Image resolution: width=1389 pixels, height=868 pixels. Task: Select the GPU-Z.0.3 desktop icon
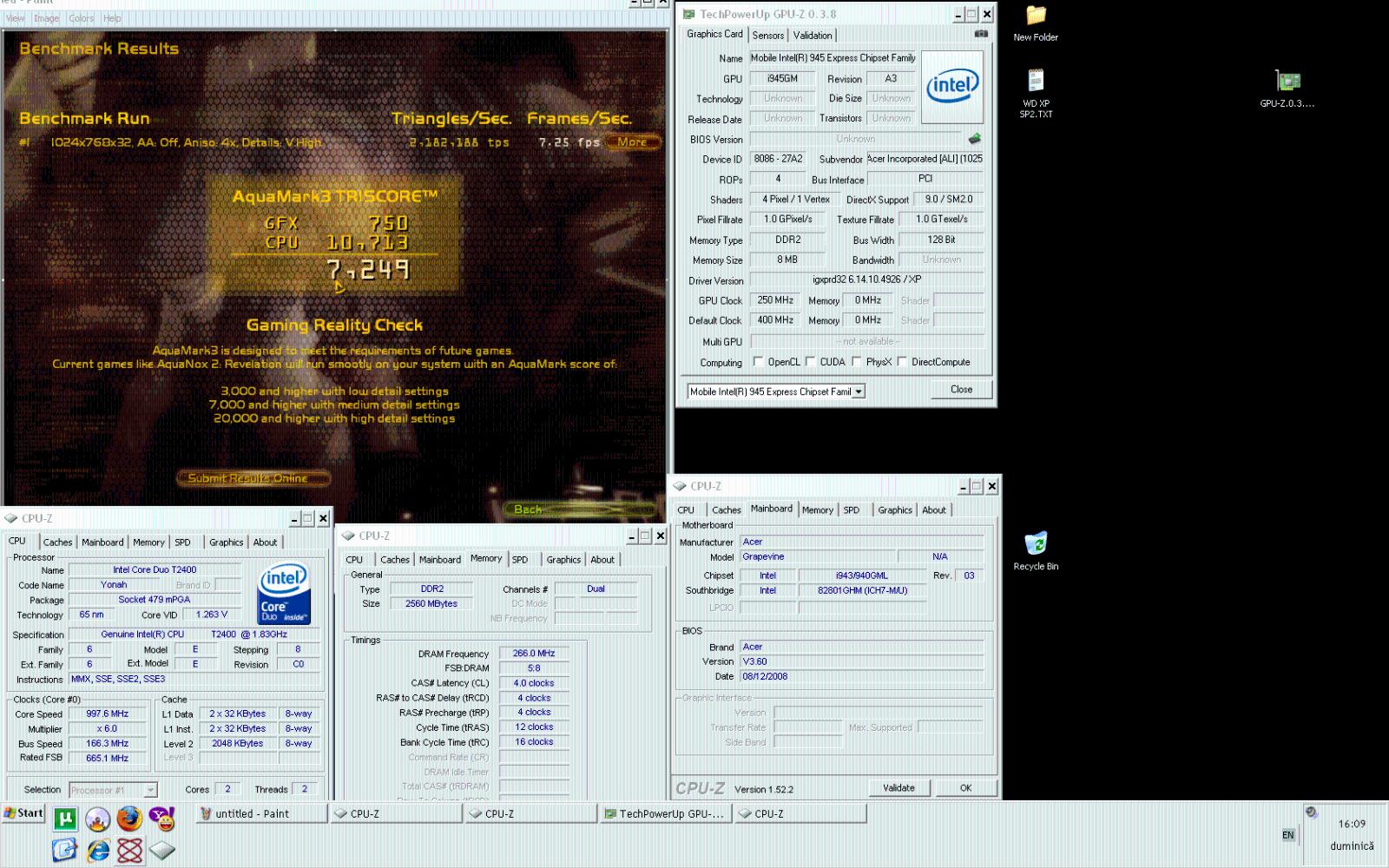point(1287,89)
